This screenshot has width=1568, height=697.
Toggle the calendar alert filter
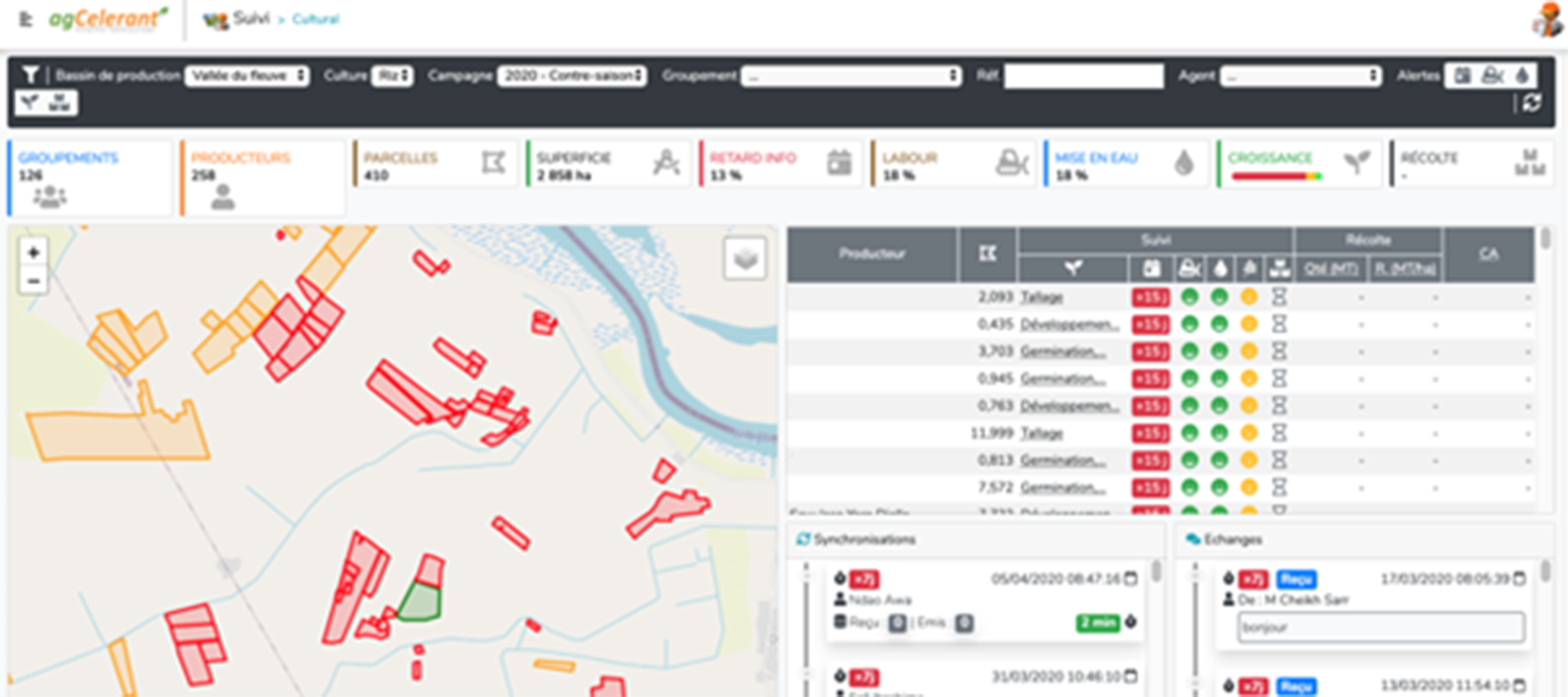(x=1463, y=76)
